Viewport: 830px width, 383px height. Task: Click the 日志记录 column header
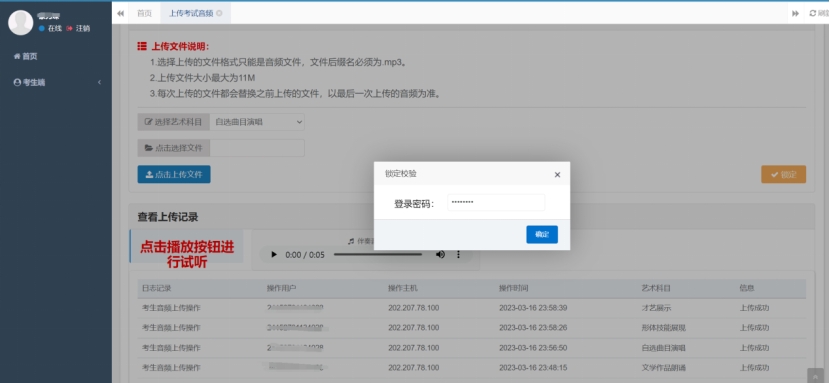pyautogui.click(x=157, y=288)
